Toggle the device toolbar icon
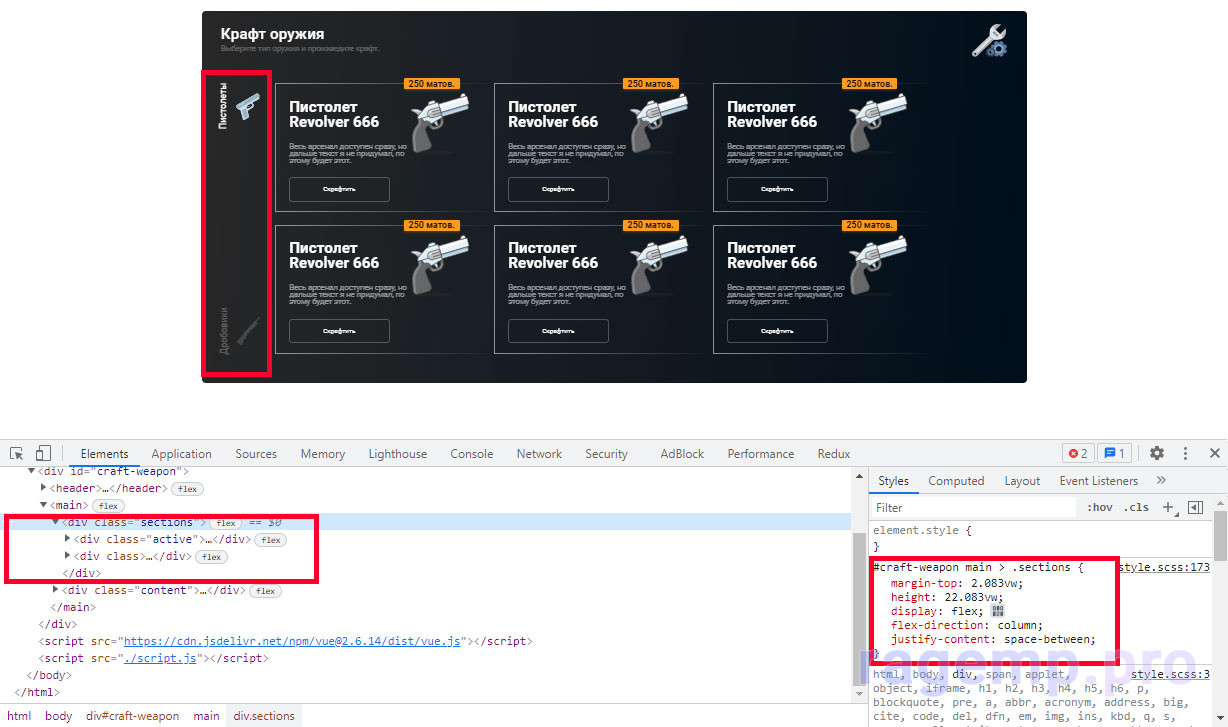This screenshot has height=727, width=1228. (43, 453)
